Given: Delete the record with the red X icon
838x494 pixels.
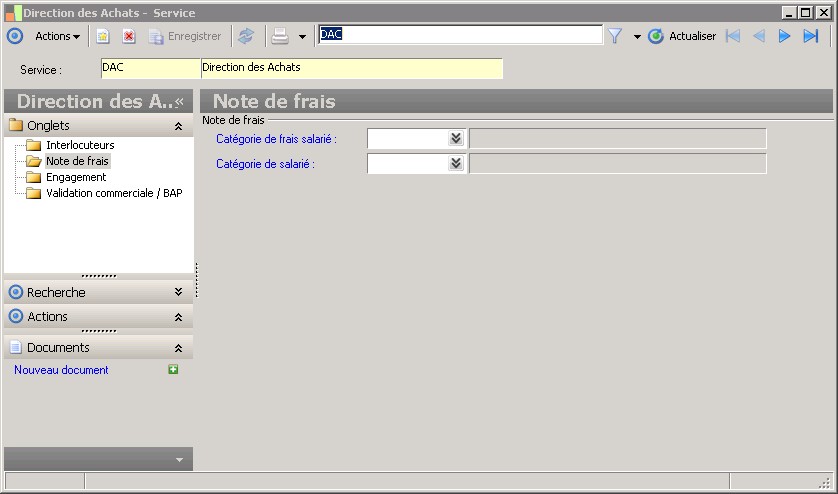Looking at the screenshot, I should click(128, 36).
